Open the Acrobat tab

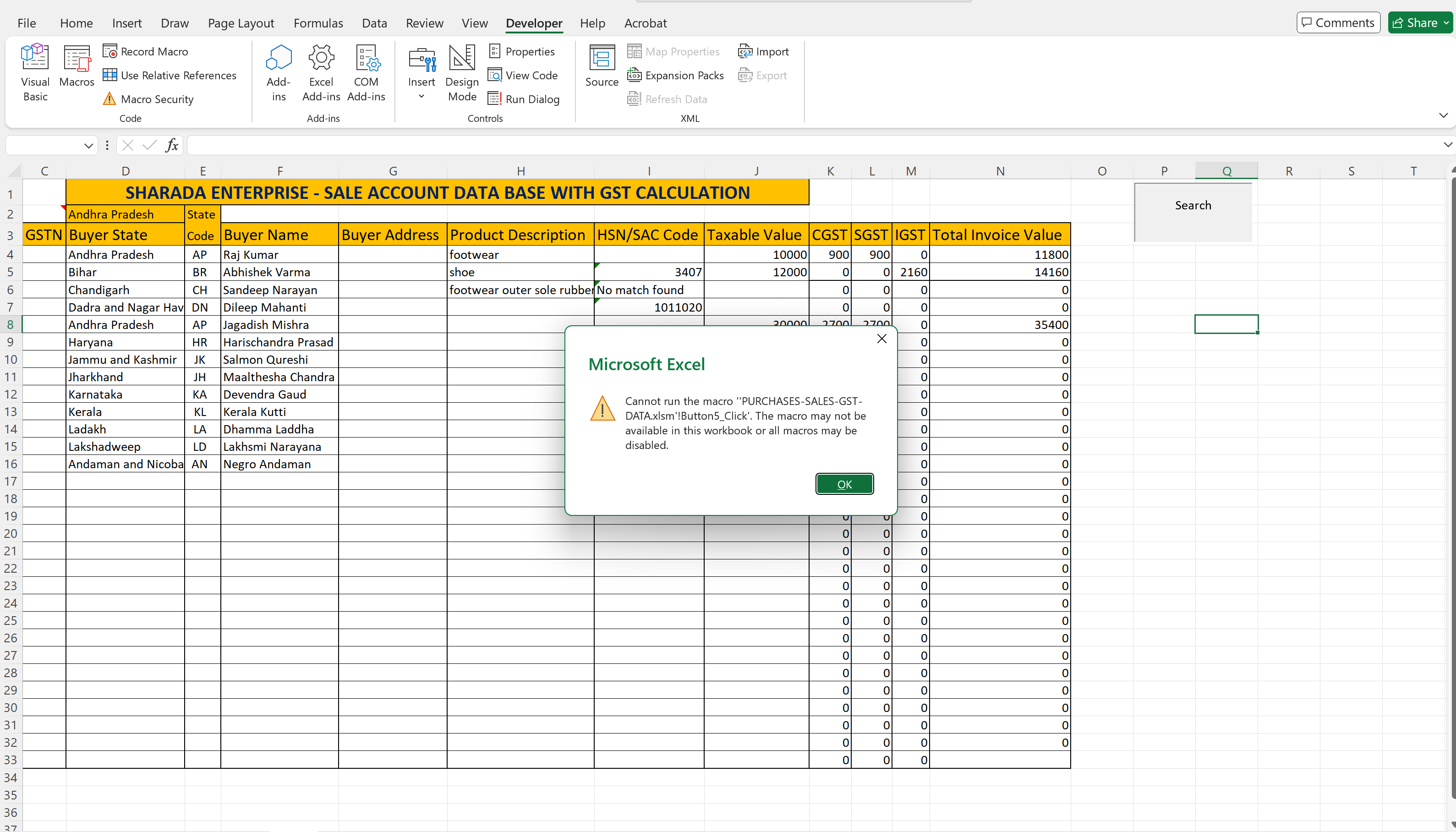pos(645,23)
